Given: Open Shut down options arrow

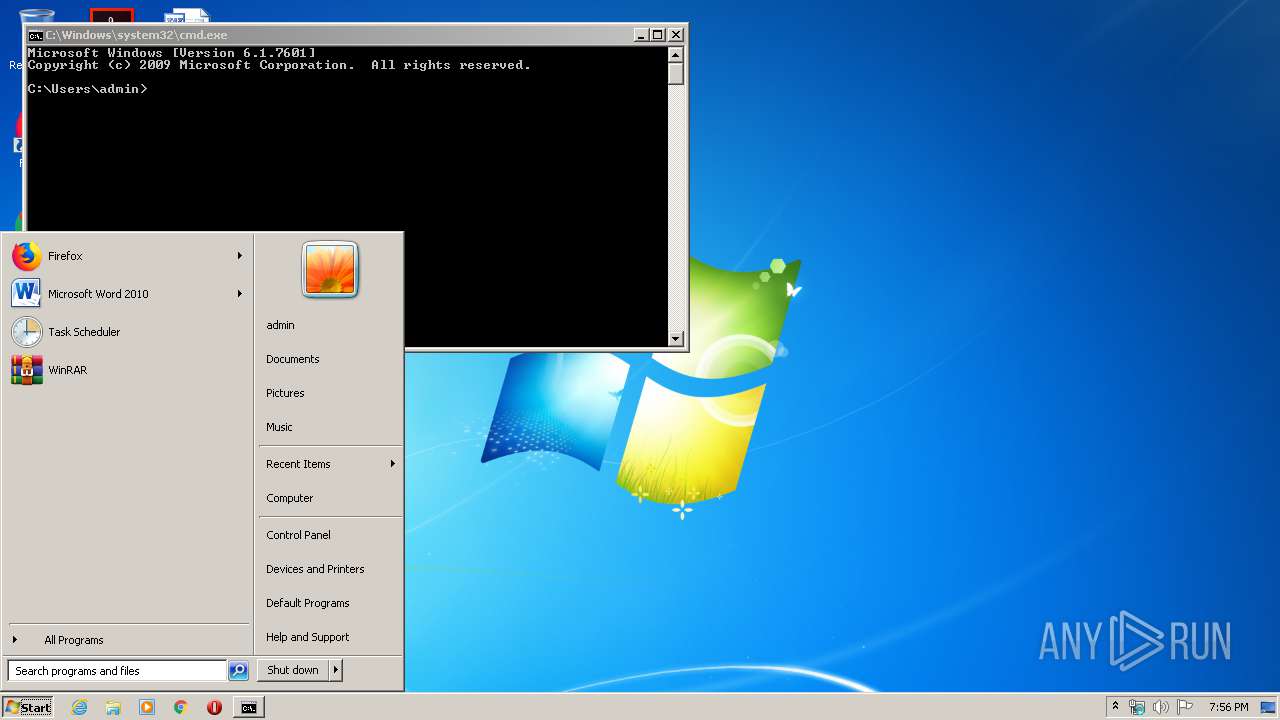Looking at the screenshot, I should click(335, 670).
